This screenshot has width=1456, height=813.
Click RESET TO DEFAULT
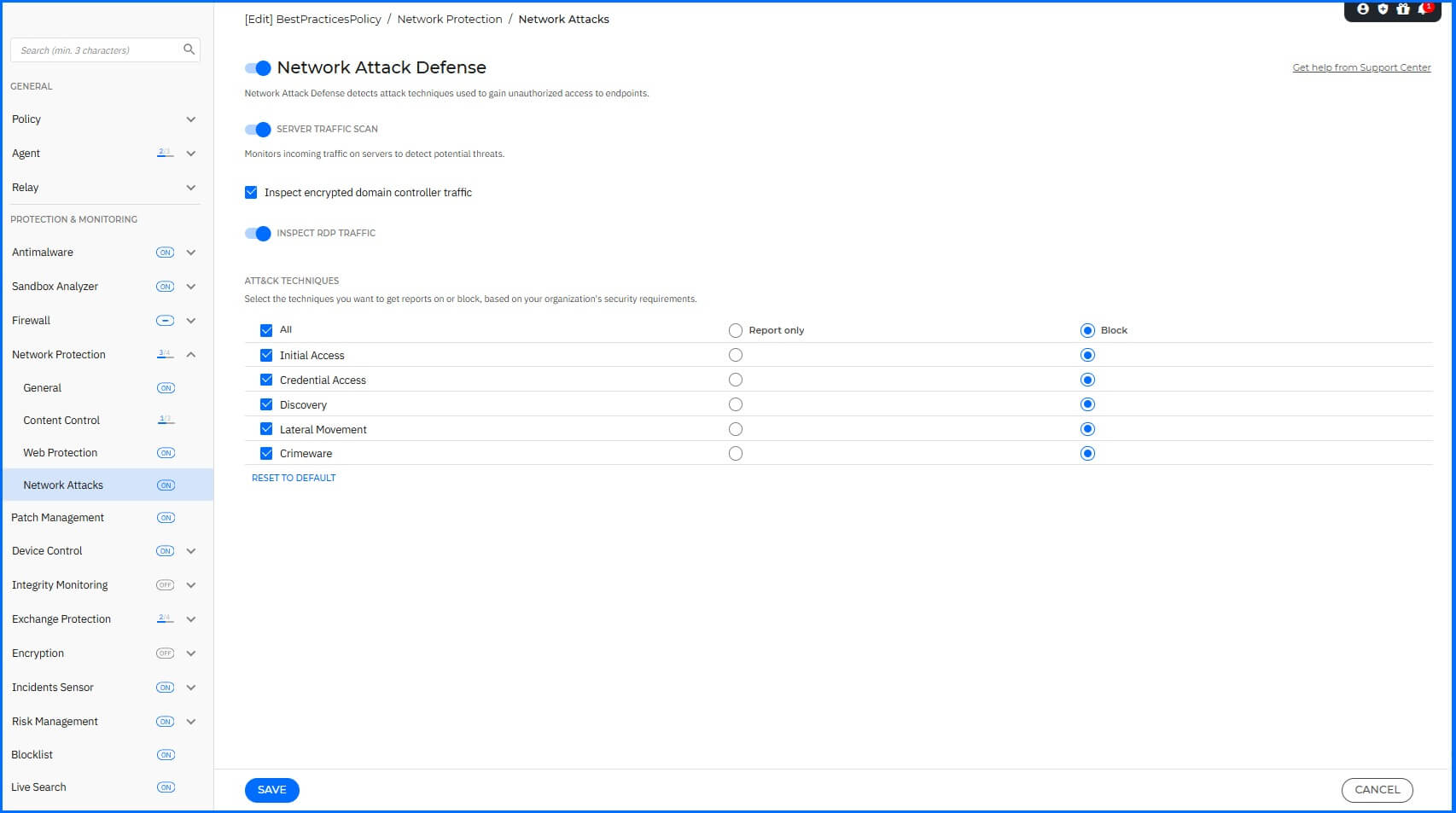(x=293, y=478)
